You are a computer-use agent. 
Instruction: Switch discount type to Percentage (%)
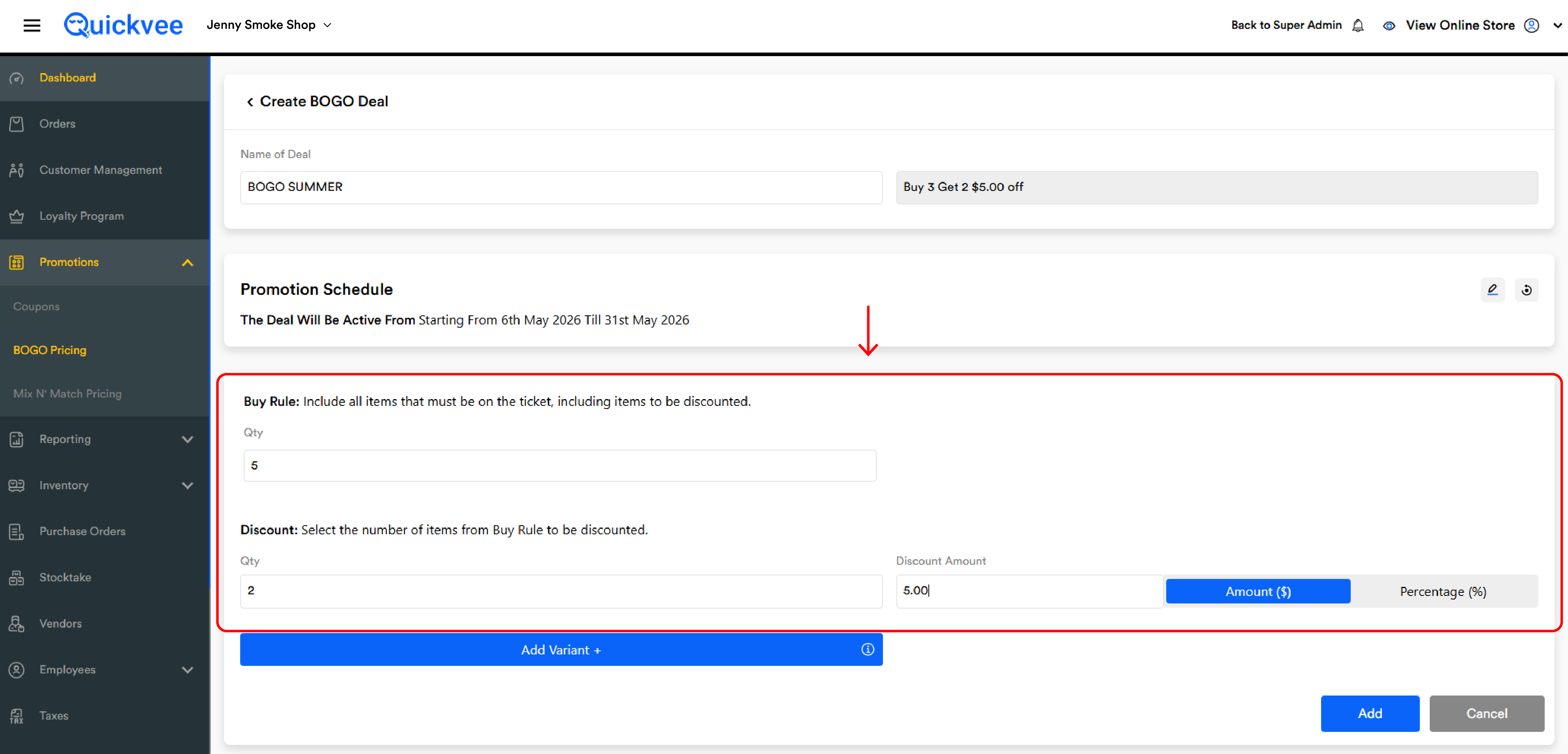coord(1443,592)
